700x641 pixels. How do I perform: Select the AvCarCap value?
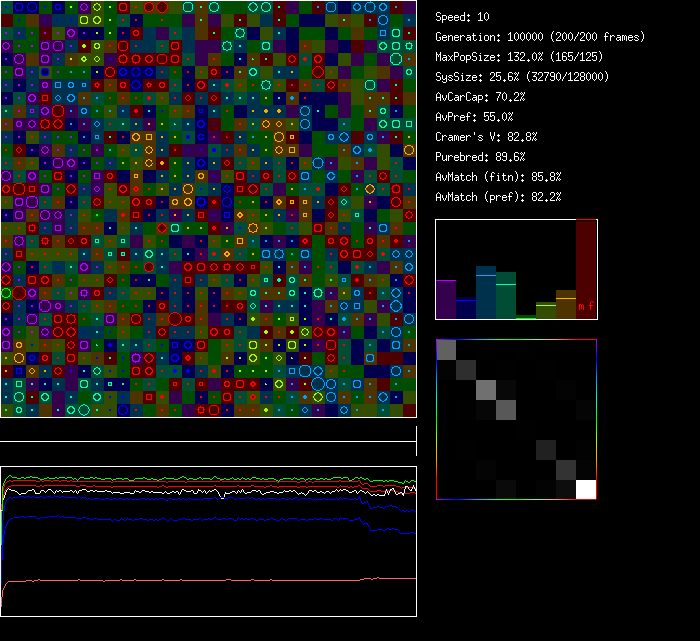(x=481, y=97)
